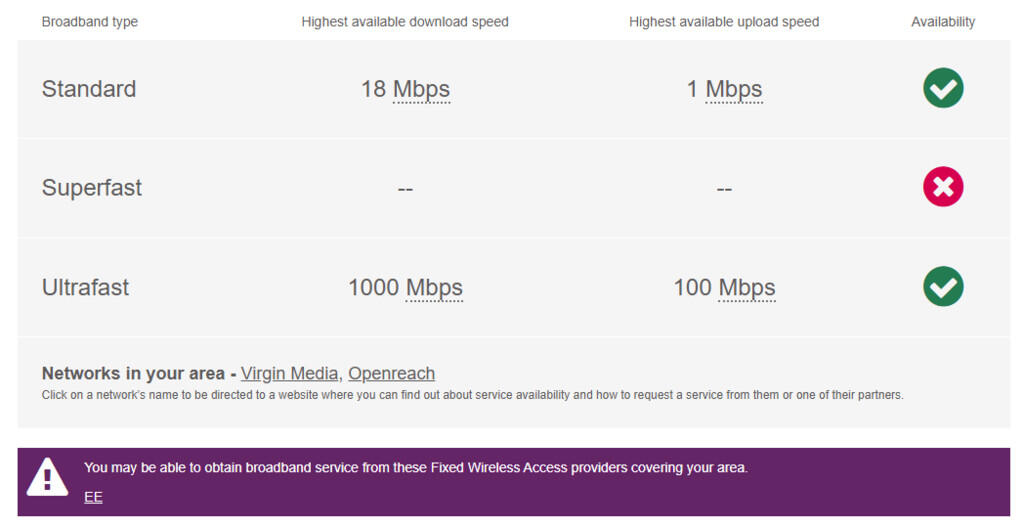The height and width of the screenshot is (529, 1024).
Task: Open the Virgin Media network link
Action: coord(289,374)
